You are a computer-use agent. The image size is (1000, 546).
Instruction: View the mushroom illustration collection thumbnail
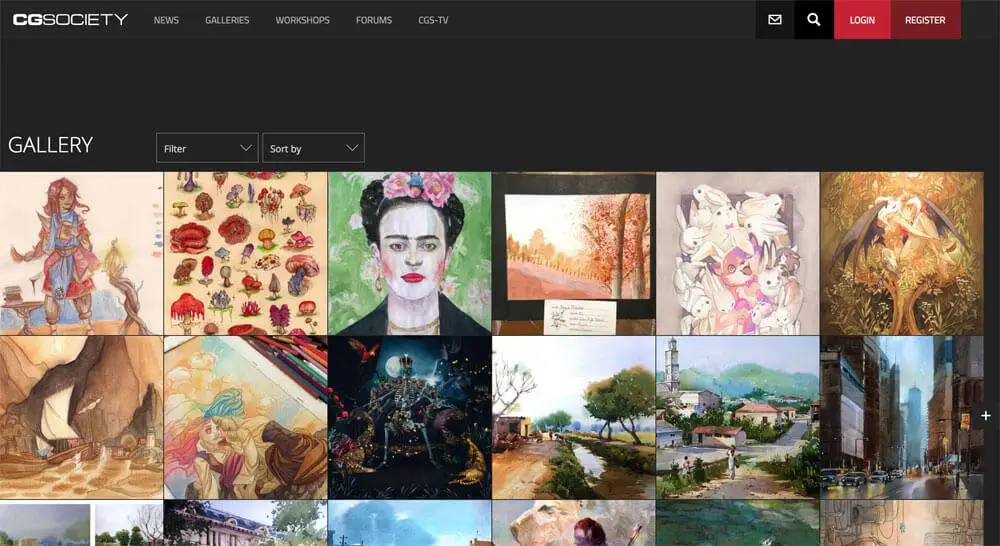[246, 253]
